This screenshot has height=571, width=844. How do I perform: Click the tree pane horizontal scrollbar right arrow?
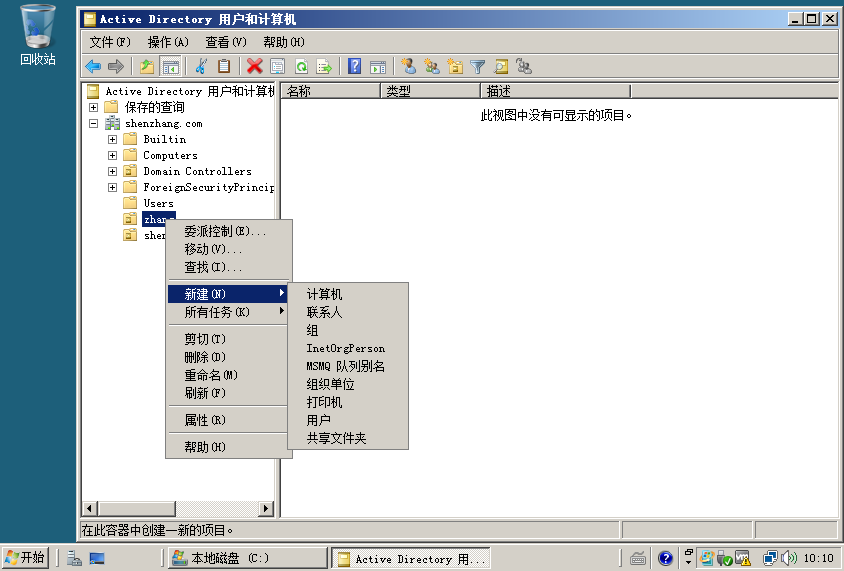pyautogui.click(x=266, y=509)
